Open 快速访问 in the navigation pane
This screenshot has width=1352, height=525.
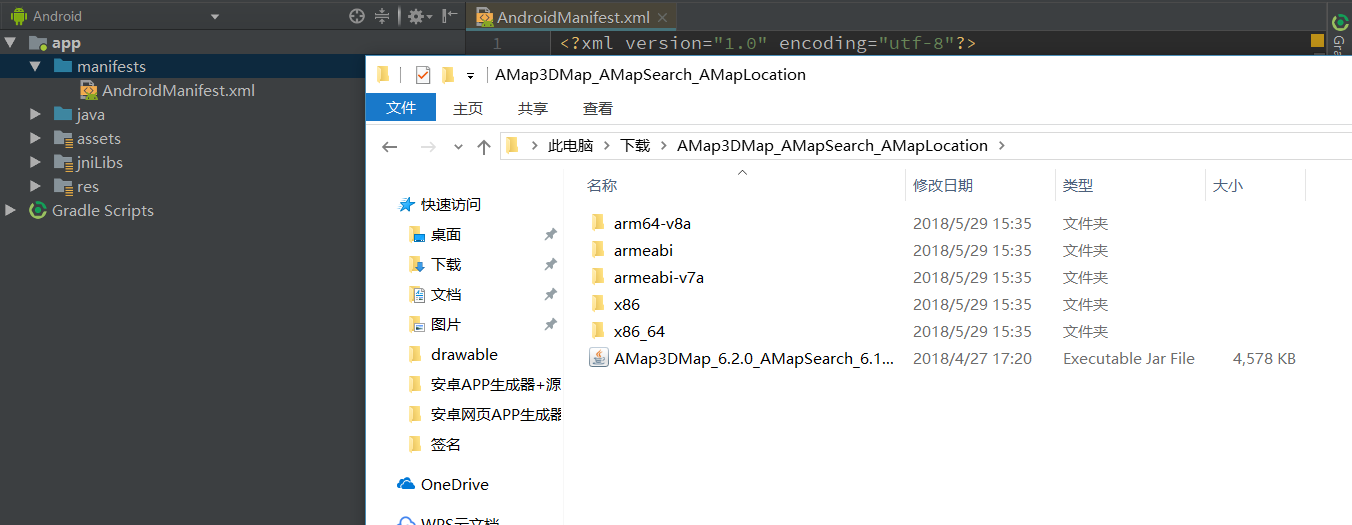tap(451, 204)
